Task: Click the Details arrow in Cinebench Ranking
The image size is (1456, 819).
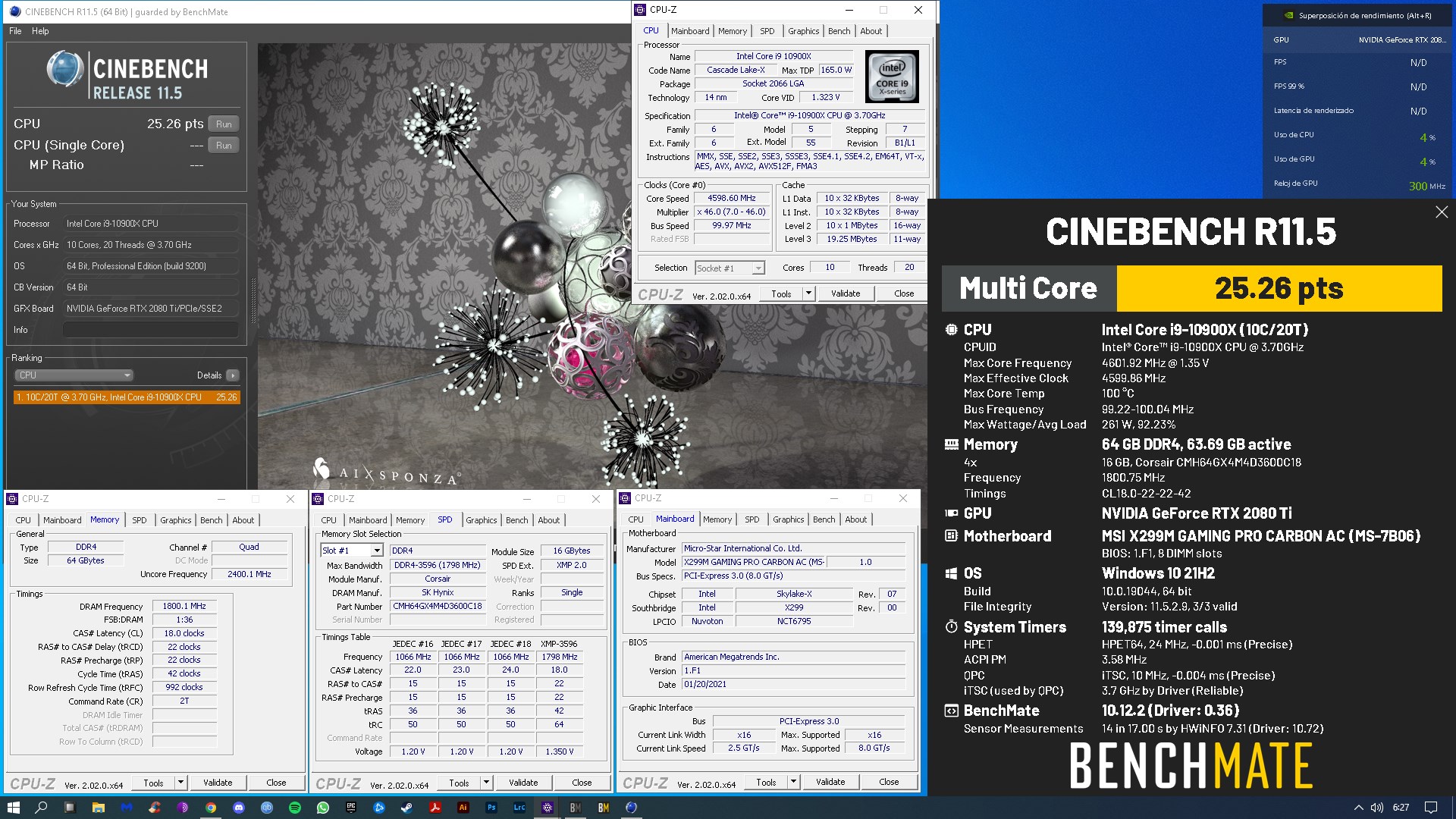Action: click(233, 375)
